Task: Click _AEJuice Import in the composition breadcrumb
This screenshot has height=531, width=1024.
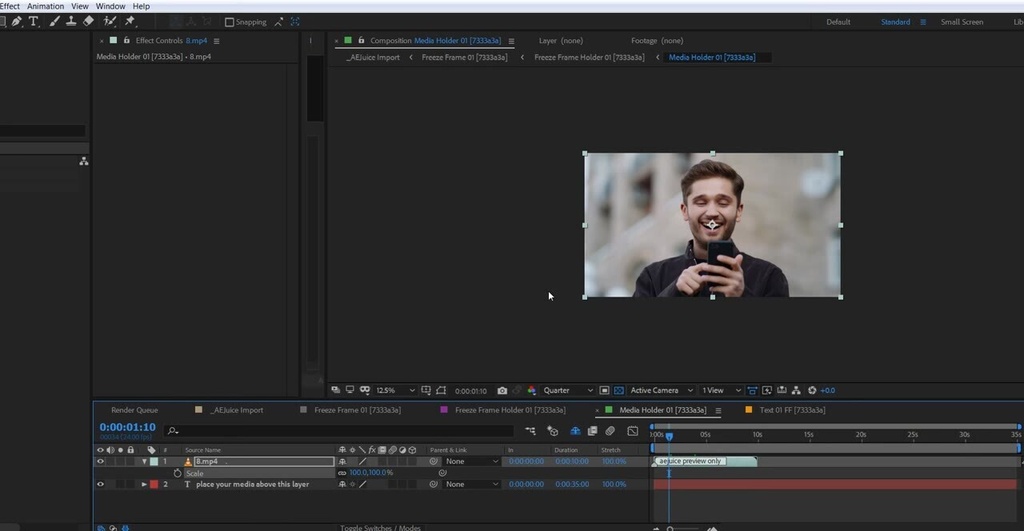Action: pos(373,57)
